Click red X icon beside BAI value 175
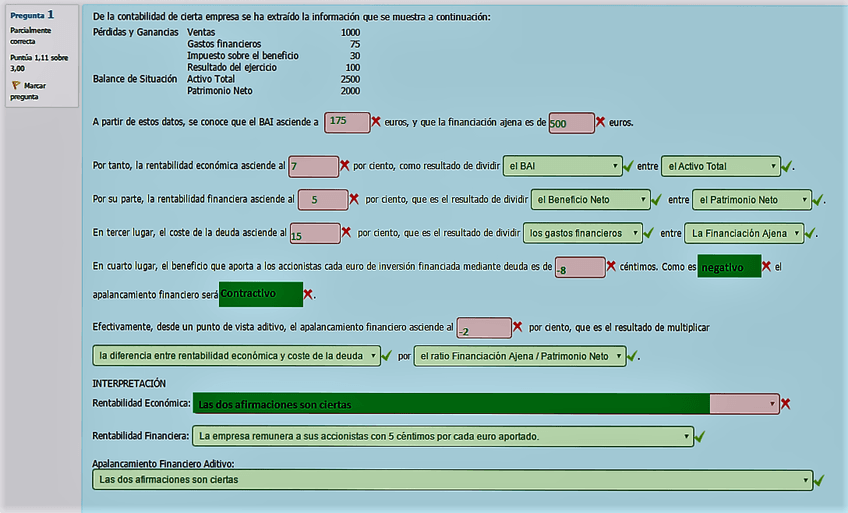Screen dimensions: 848x513 click(376, 122)
